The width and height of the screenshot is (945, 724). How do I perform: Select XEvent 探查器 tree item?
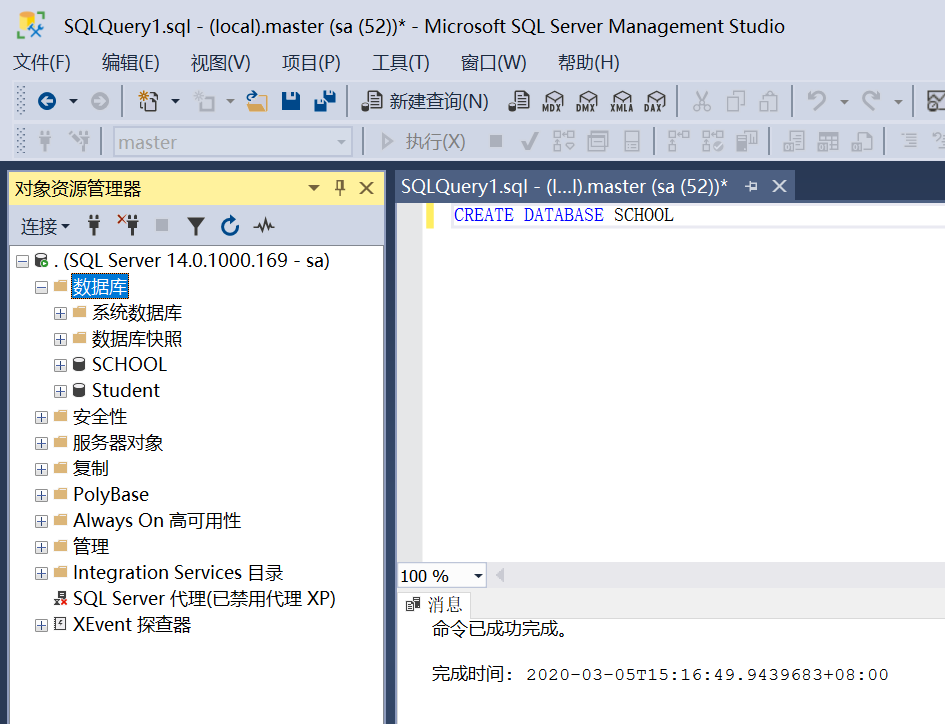coord(132,624)
